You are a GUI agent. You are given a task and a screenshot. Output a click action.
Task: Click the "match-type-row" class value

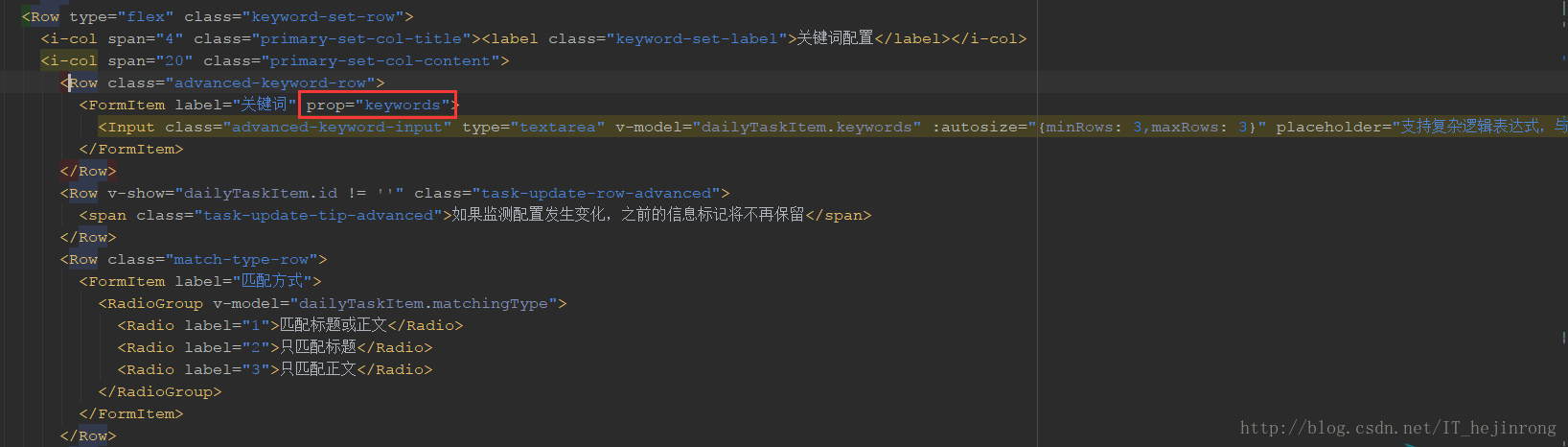[241, 259]
